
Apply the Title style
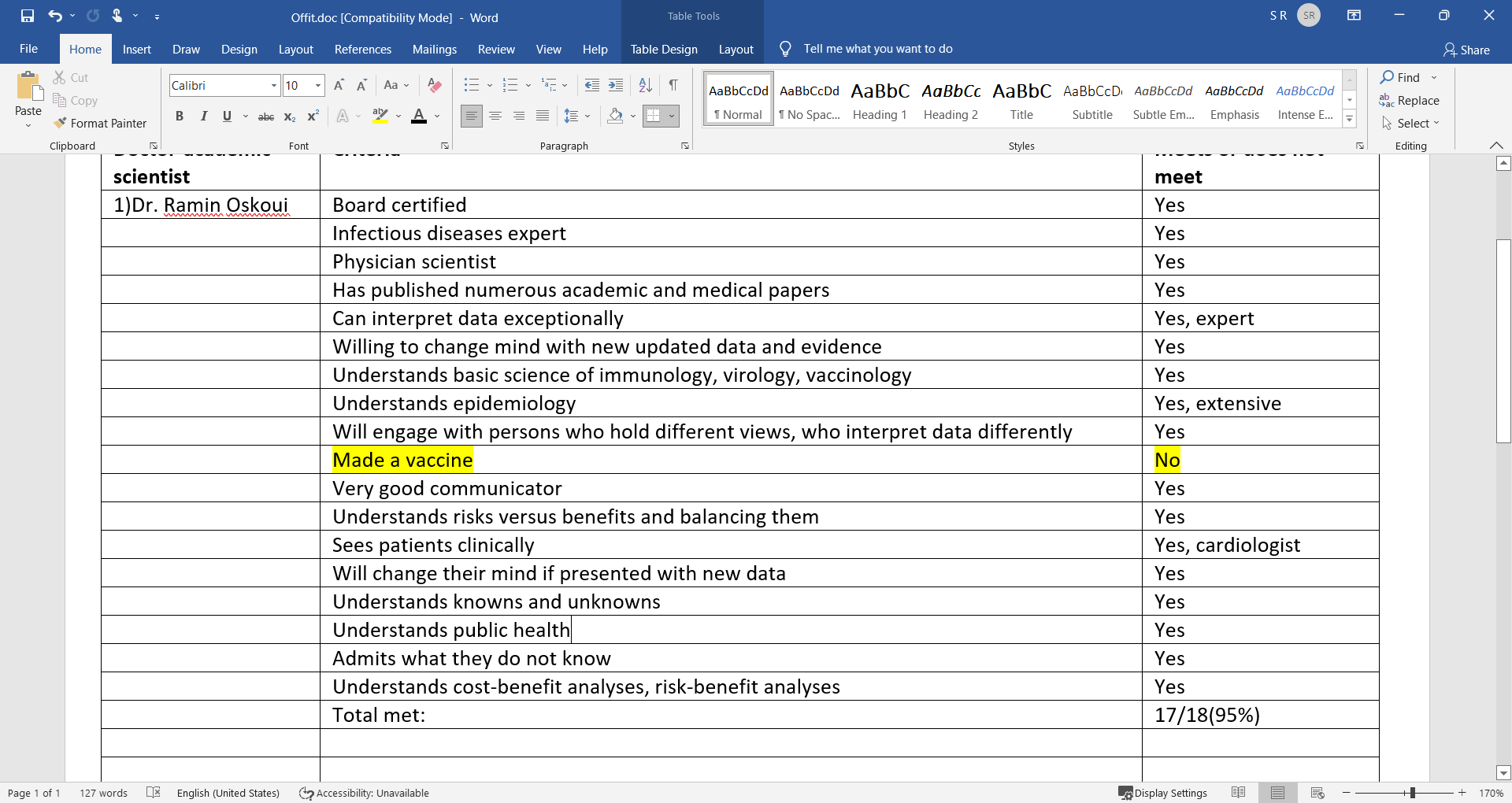pyautogui.click(x=1021, y=99)
